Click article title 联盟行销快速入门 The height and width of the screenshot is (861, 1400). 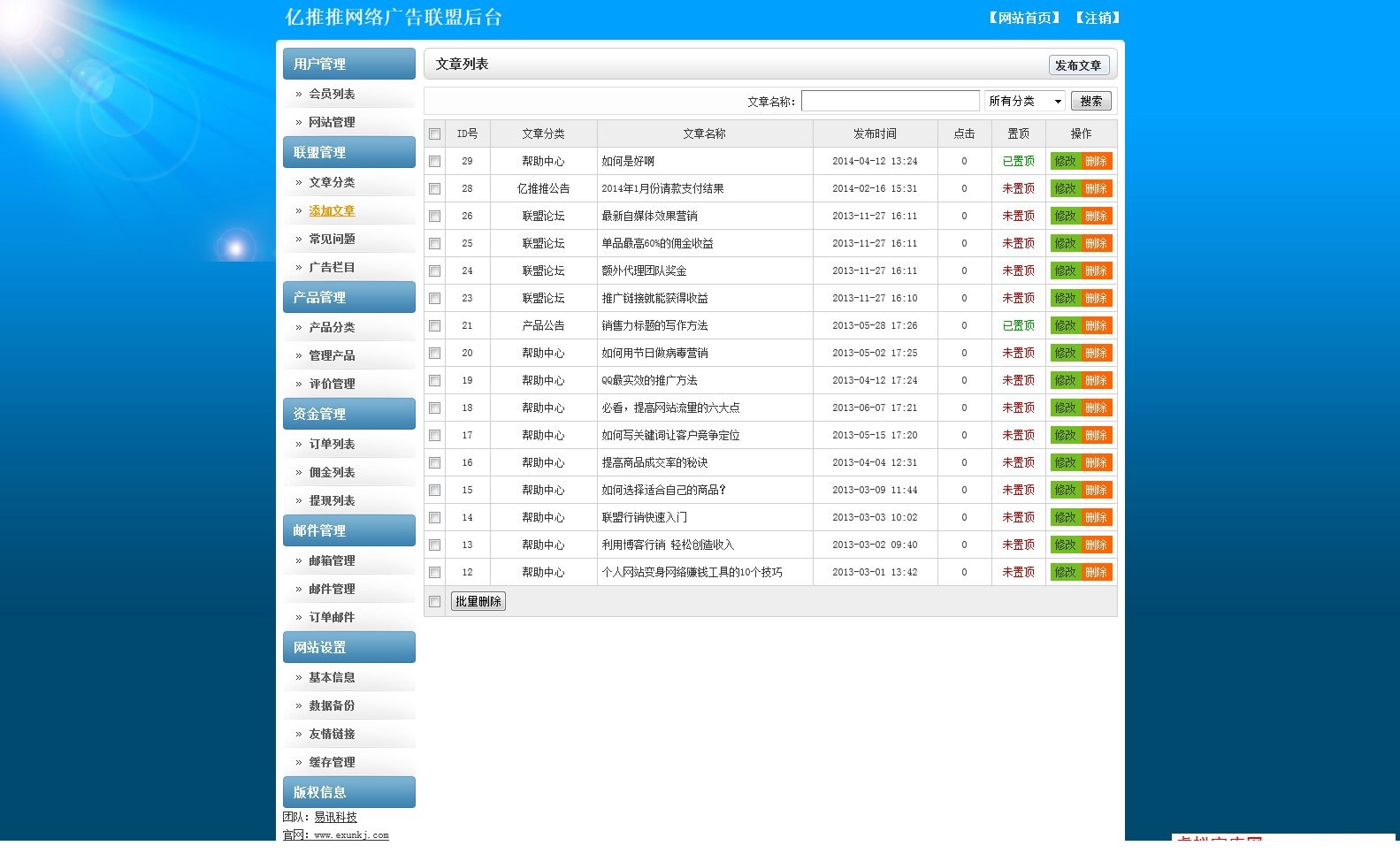click(644, 517)
